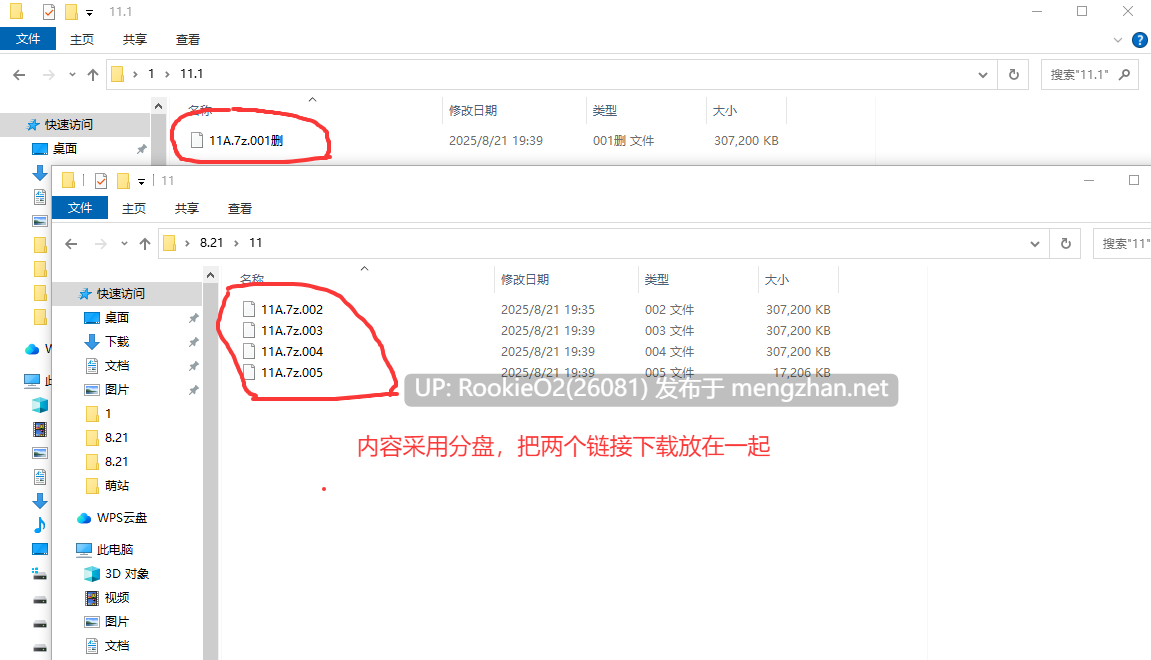Image resolution: width=1151 pixels, height=660 pixels.
Task: Click file icon of 11A.7z.002
Action: (x=249, y=309)
